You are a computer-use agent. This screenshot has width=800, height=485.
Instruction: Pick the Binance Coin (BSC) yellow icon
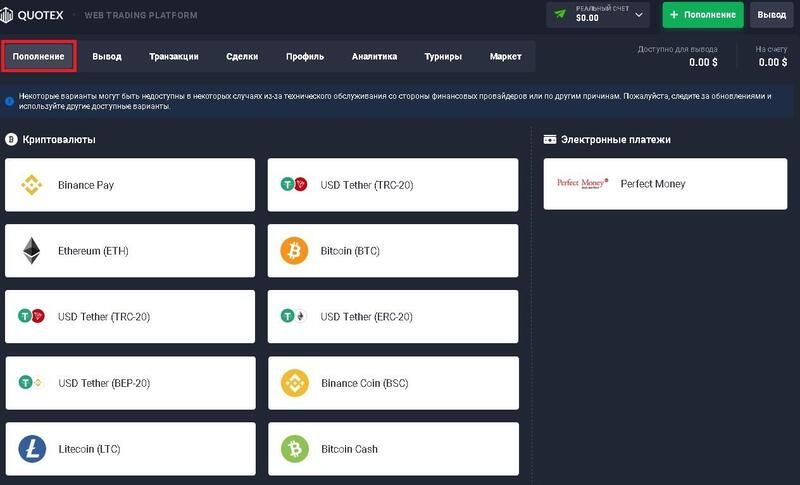pos(295,383)
